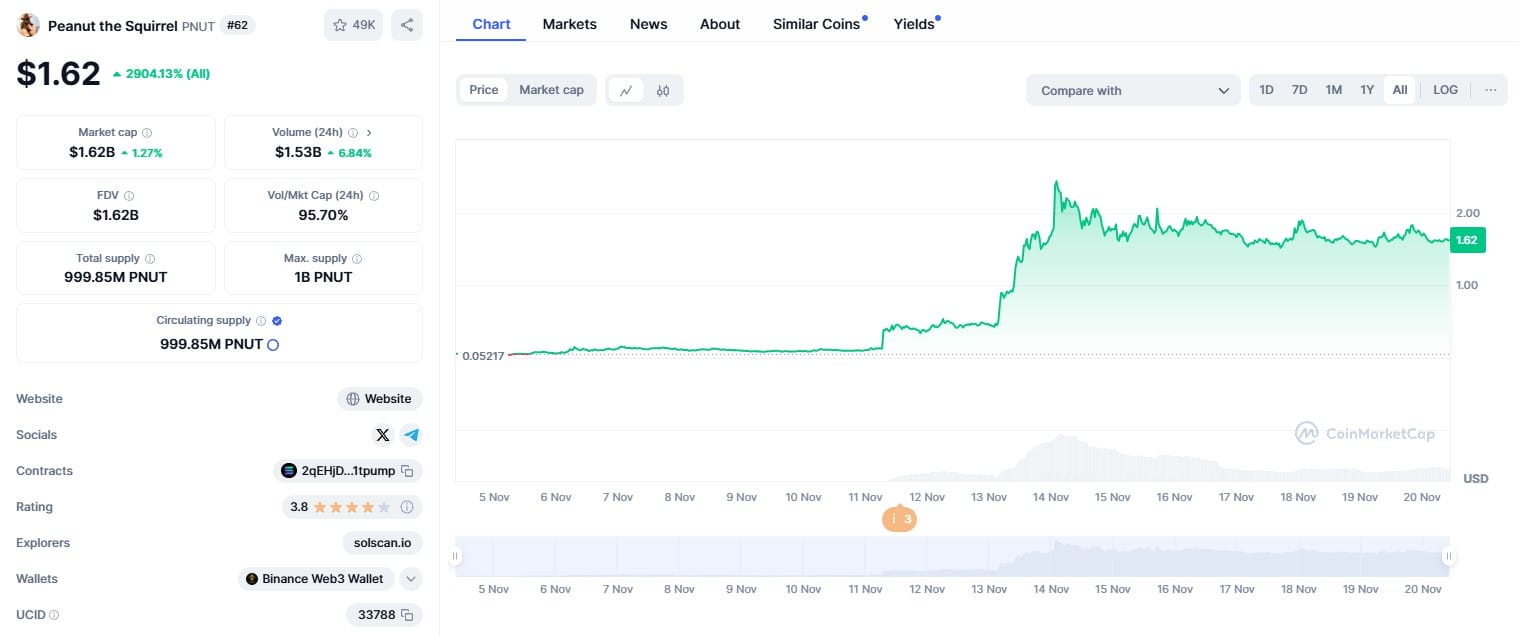Open the UCID info icon
Screen dimensions: 1519x636
[x=54, y=615]
